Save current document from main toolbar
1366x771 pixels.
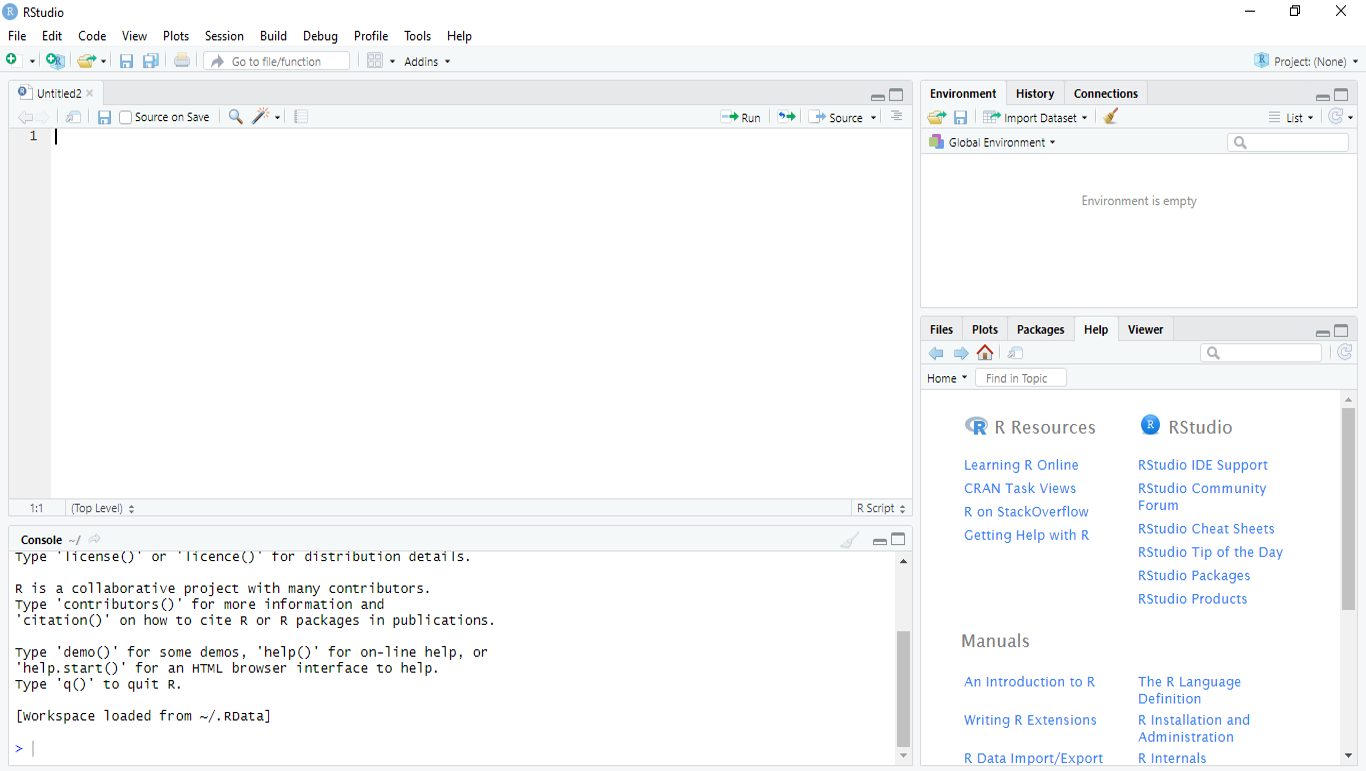coord(126,61)
